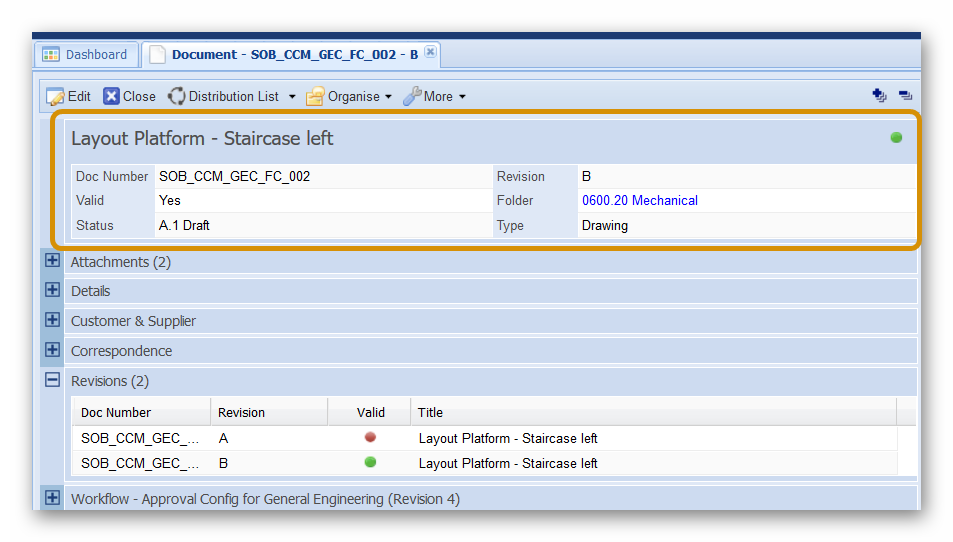Click the blue Close X icon
The width and height of the screenshot is (953, 542).
pos(112,96)
